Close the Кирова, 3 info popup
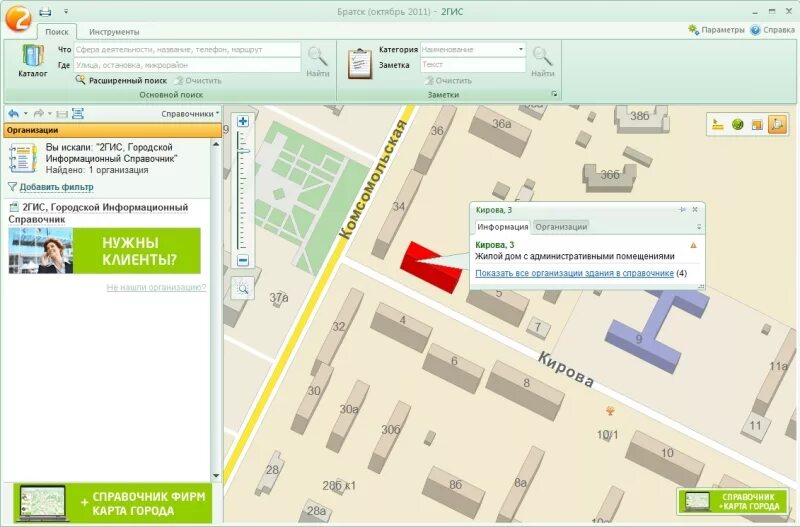This screenshot has height=527, width=800. click(695, 210)
